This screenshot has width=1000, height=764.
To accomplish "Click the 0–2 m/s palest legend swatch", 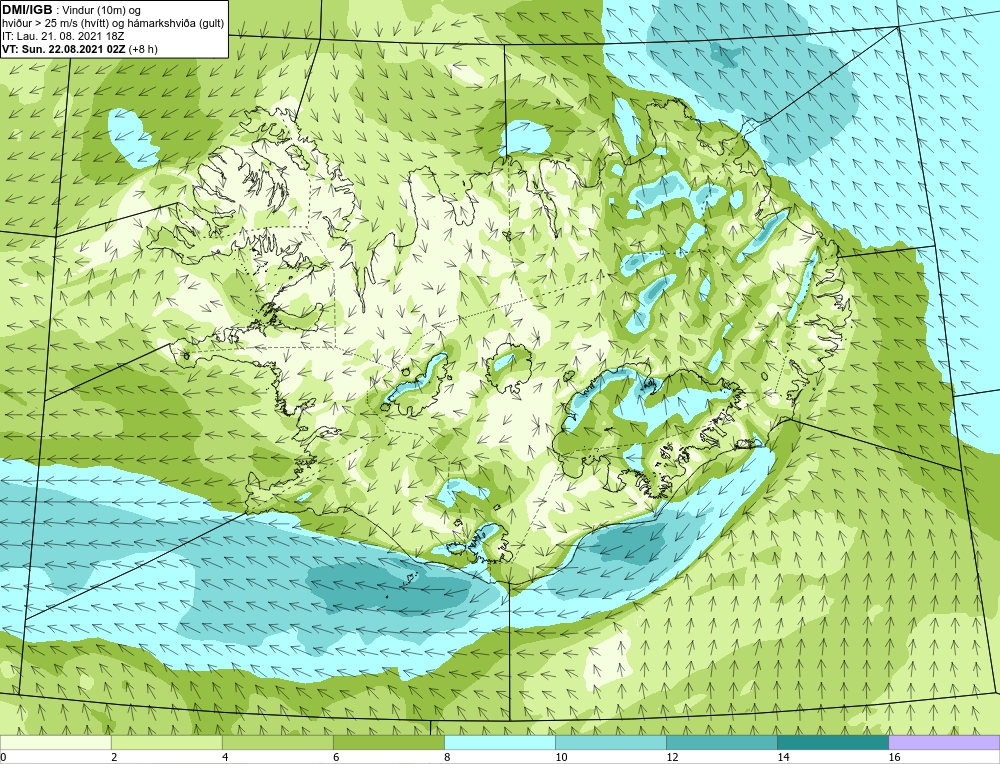I will [x=55, y=742].
